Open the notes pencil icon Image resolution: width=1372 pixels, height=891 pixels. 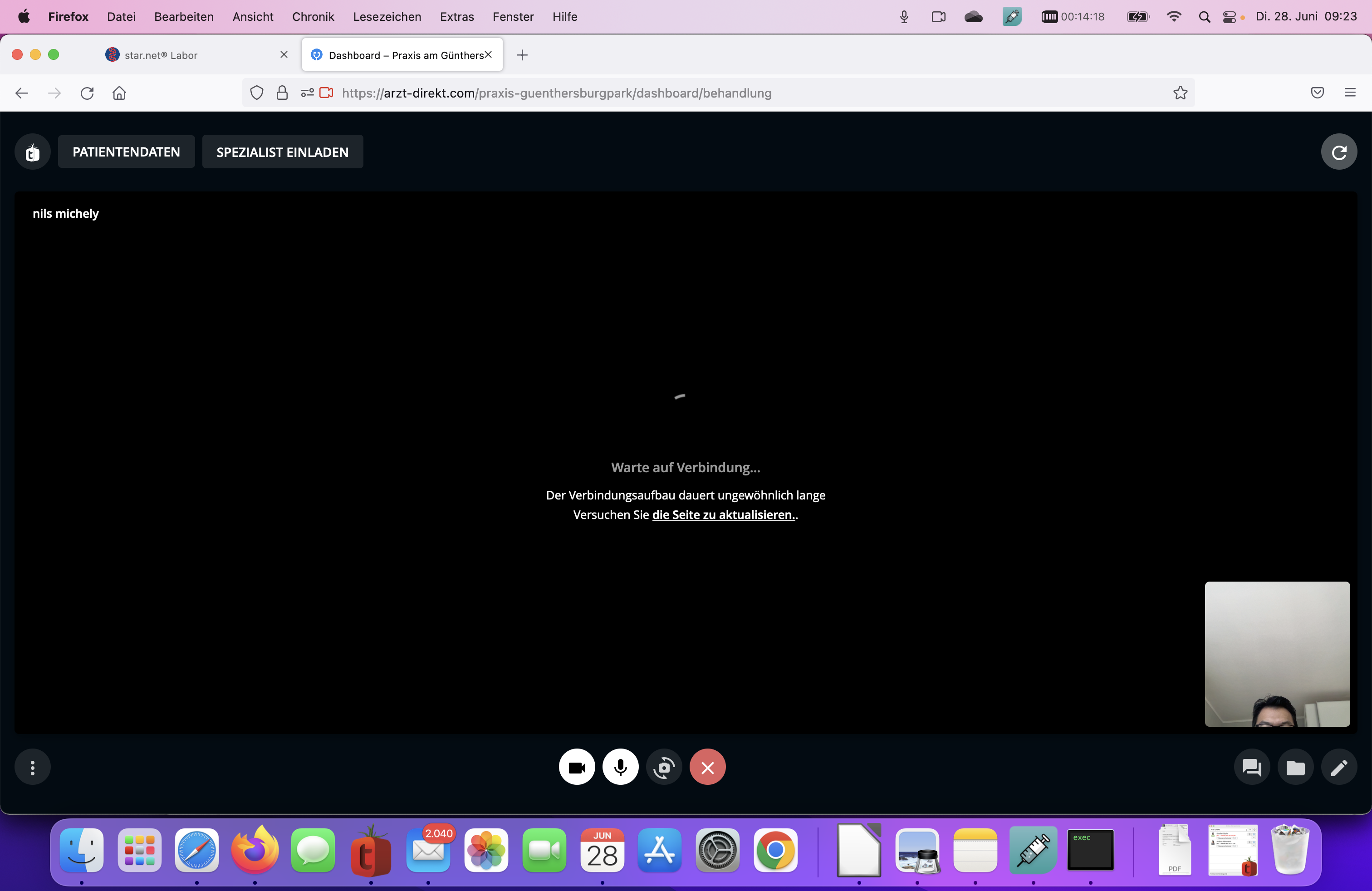coord(1338,767)
